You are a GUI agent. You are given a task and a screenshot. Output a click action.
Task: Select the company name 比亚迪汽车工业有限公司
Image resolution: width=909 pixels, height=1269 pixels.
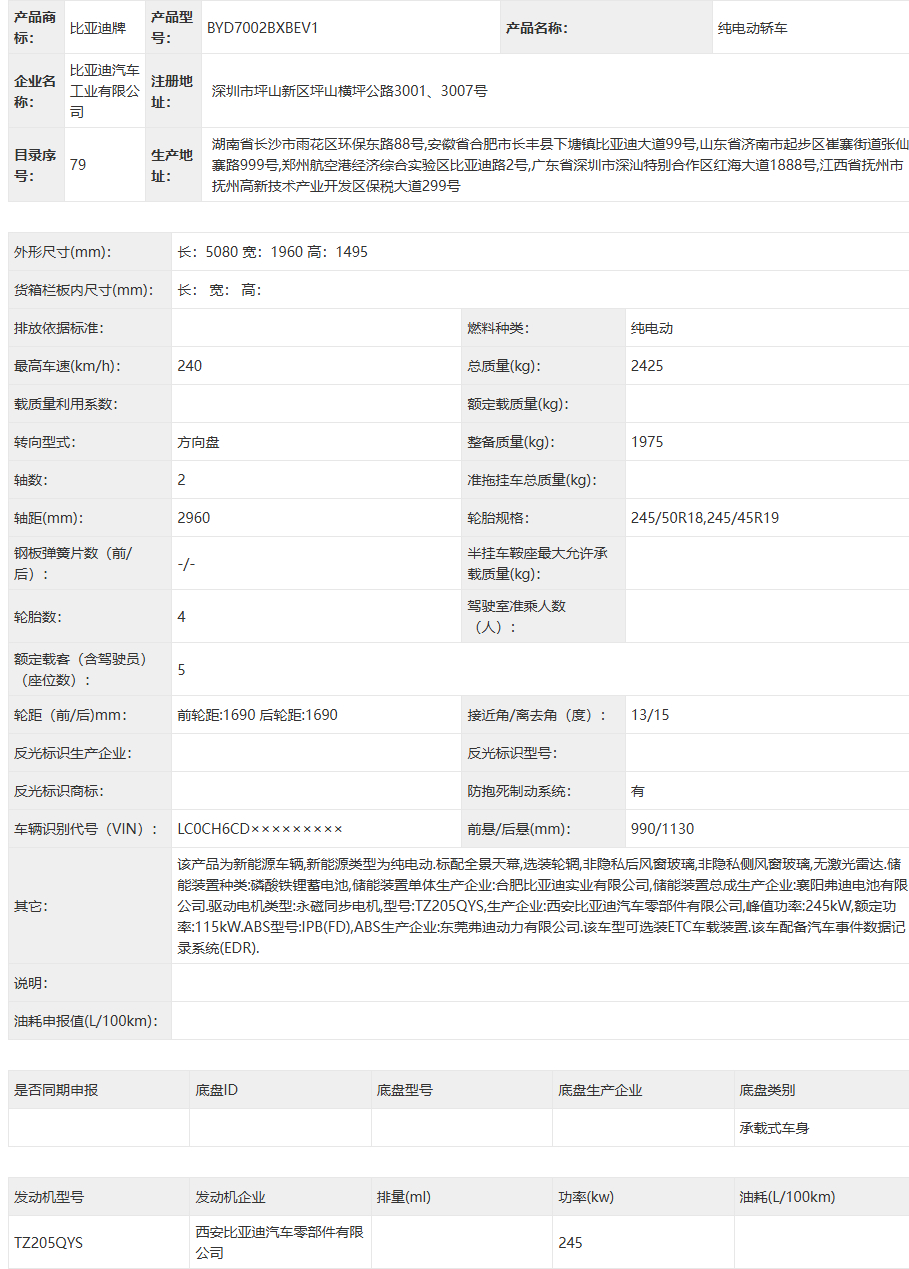click(x=104, y=91)
